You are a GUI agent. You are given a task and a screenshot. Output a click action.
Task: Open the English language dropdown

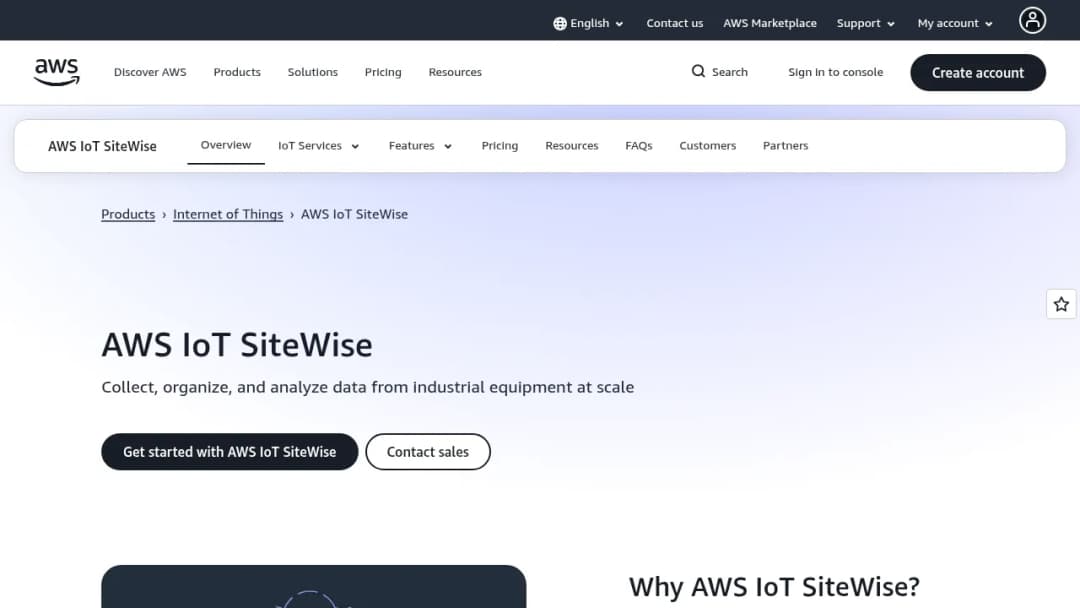[x=588, y=23]
